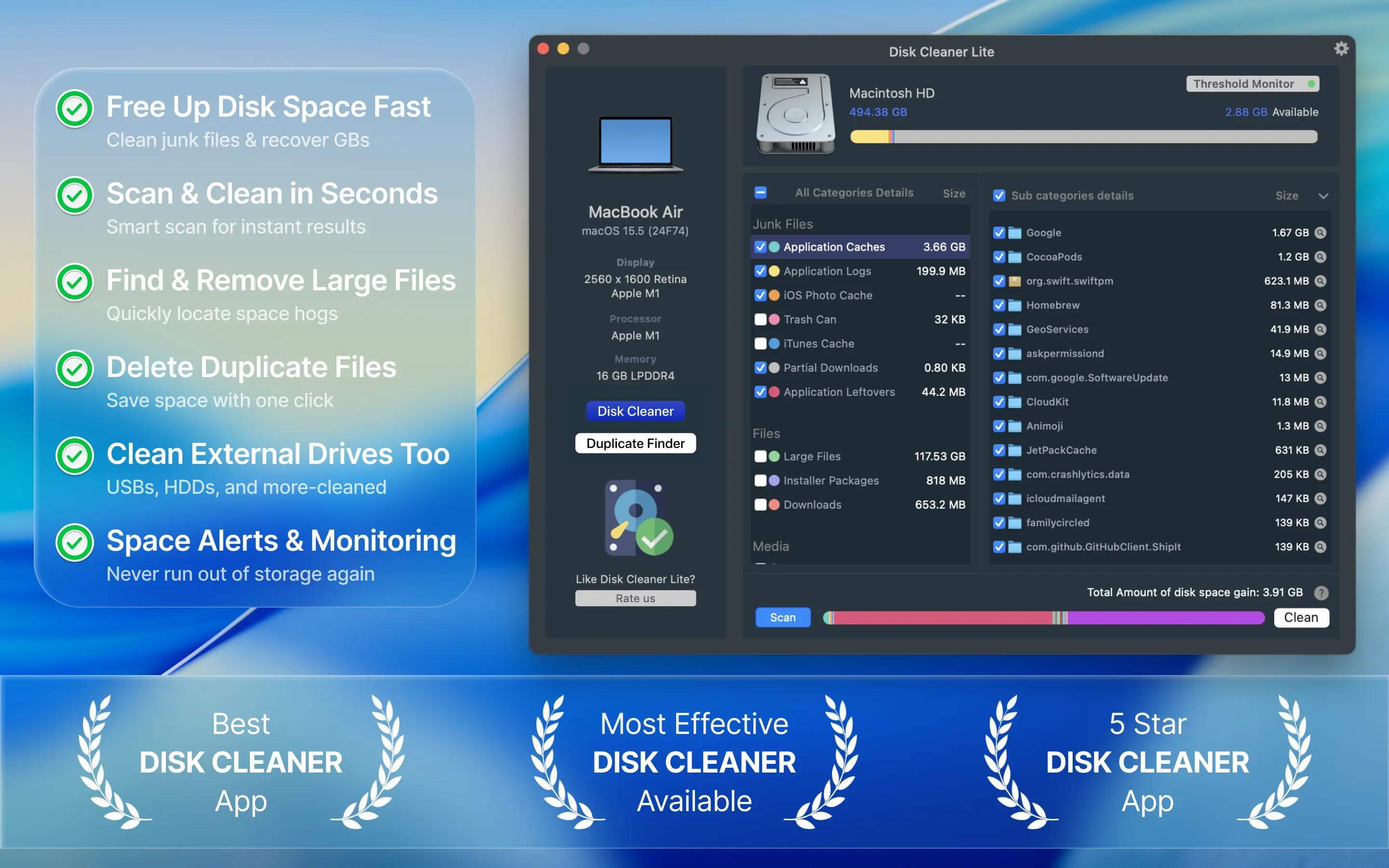Click the magnifier beside com.crashlytics.data
Image resolution: width=1389 pixels, height=868 pixels.
[x=1321, y=474]
